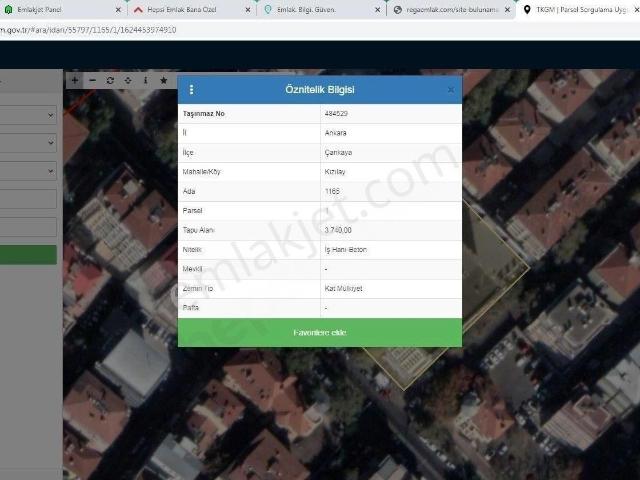The image size is (640, 480).
Task: Click the lower text field in left panel
Action: [x=28, y=227]
